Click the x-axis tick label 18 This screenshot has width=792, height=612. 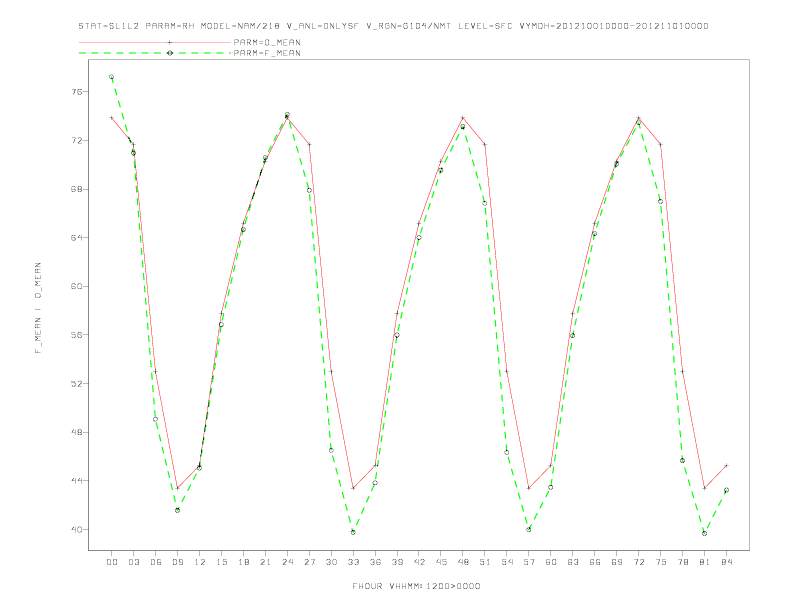coord(243,562)
